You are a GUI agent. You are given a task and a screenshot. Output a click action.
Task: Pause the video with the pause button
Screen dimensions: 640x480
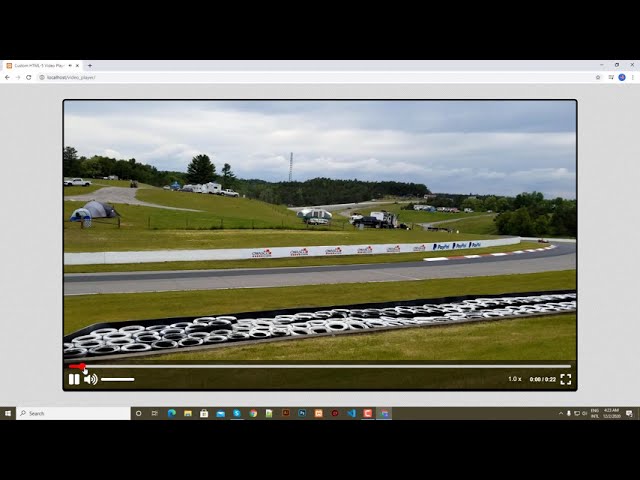point(74,379)
